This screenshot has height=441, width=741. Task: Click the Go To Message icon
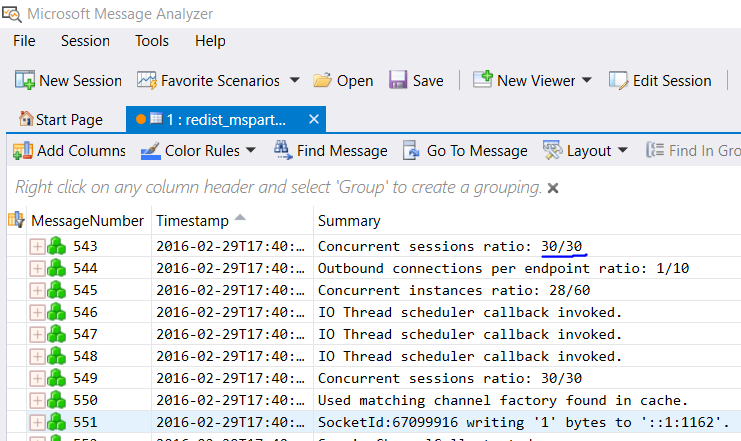(x=411, y=151)
